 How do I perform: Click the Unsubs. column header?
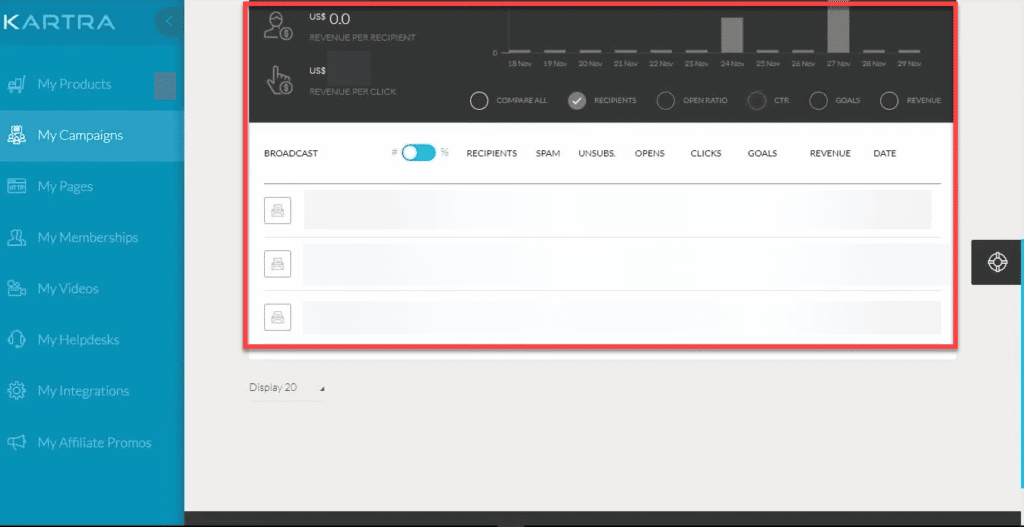(x=597, y=153)
